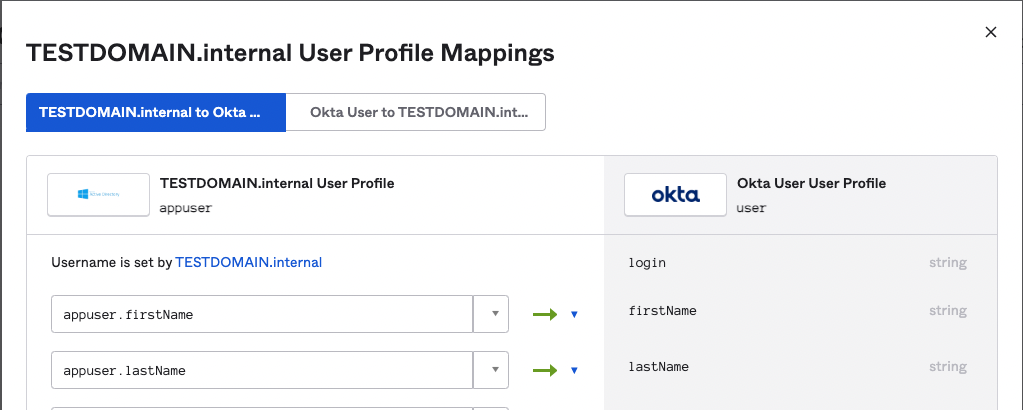Image resolution: width=1023 pixels, height=410 pixels.
Task: Click TESTDOMAIN.internal User Profile heading
Action: point(277,184)
